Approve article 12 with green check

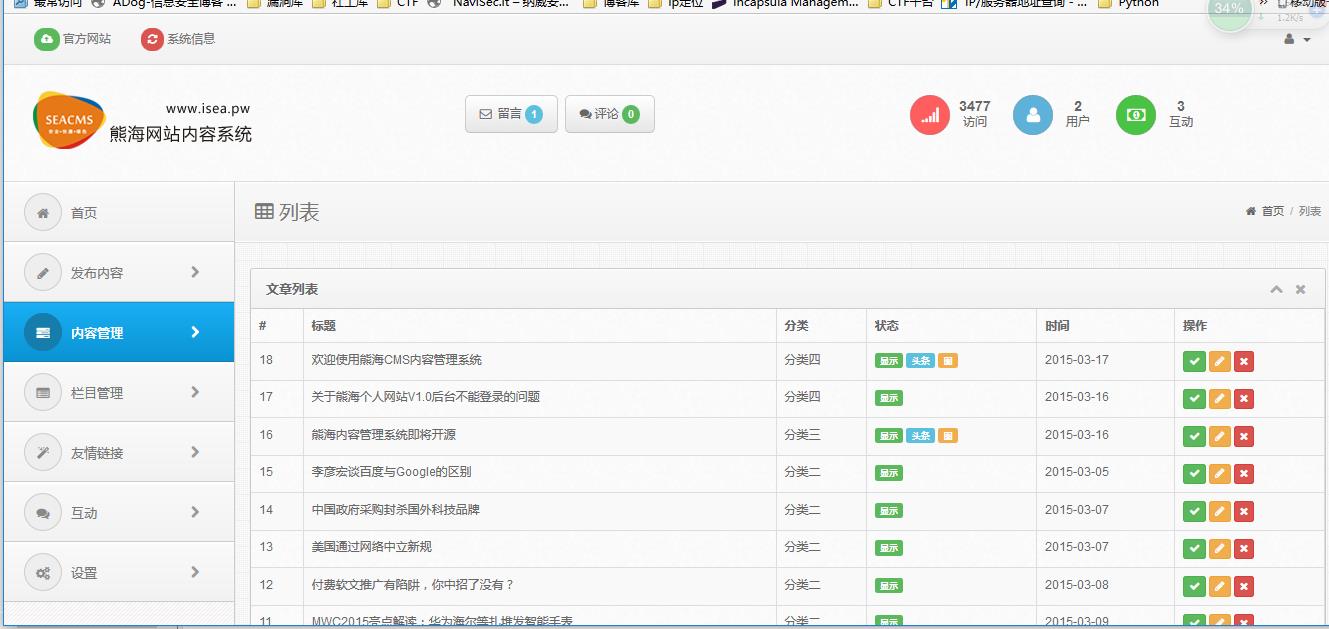pyautogui.click(x=1194, y=587)
